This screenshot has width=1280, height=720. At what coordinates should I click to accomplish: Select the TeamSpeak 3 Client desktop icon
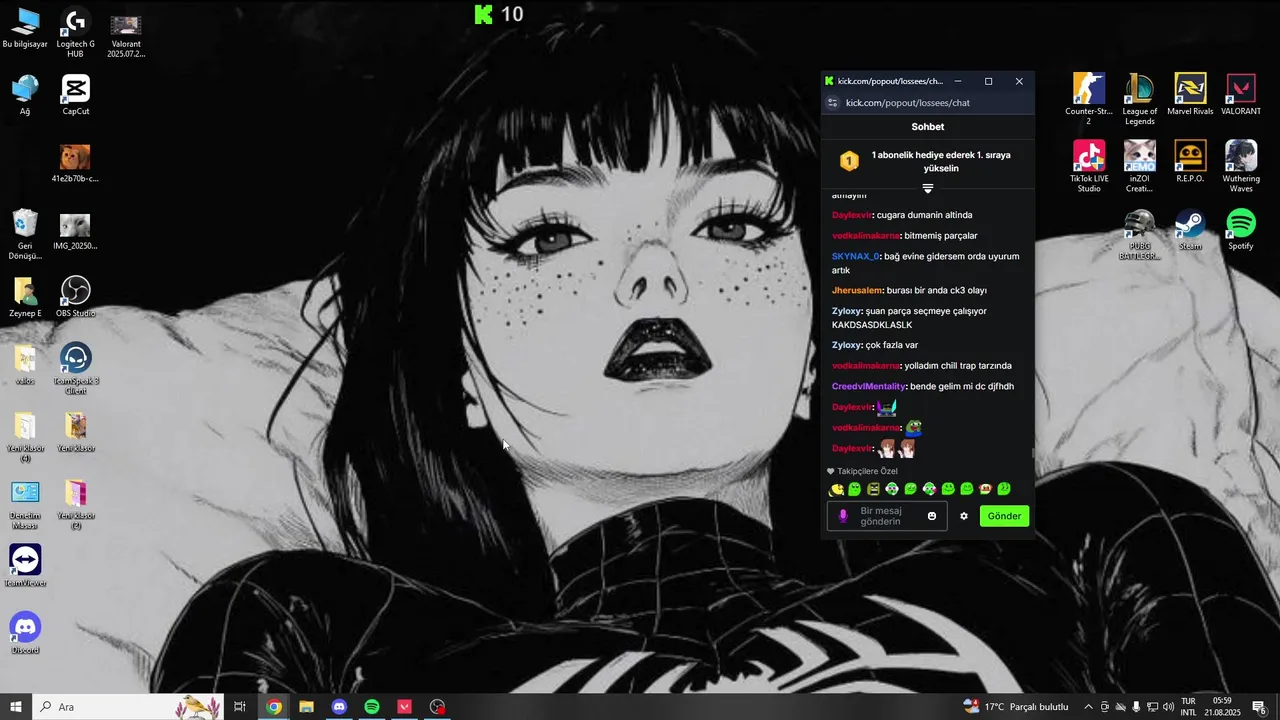coord(75,369)
